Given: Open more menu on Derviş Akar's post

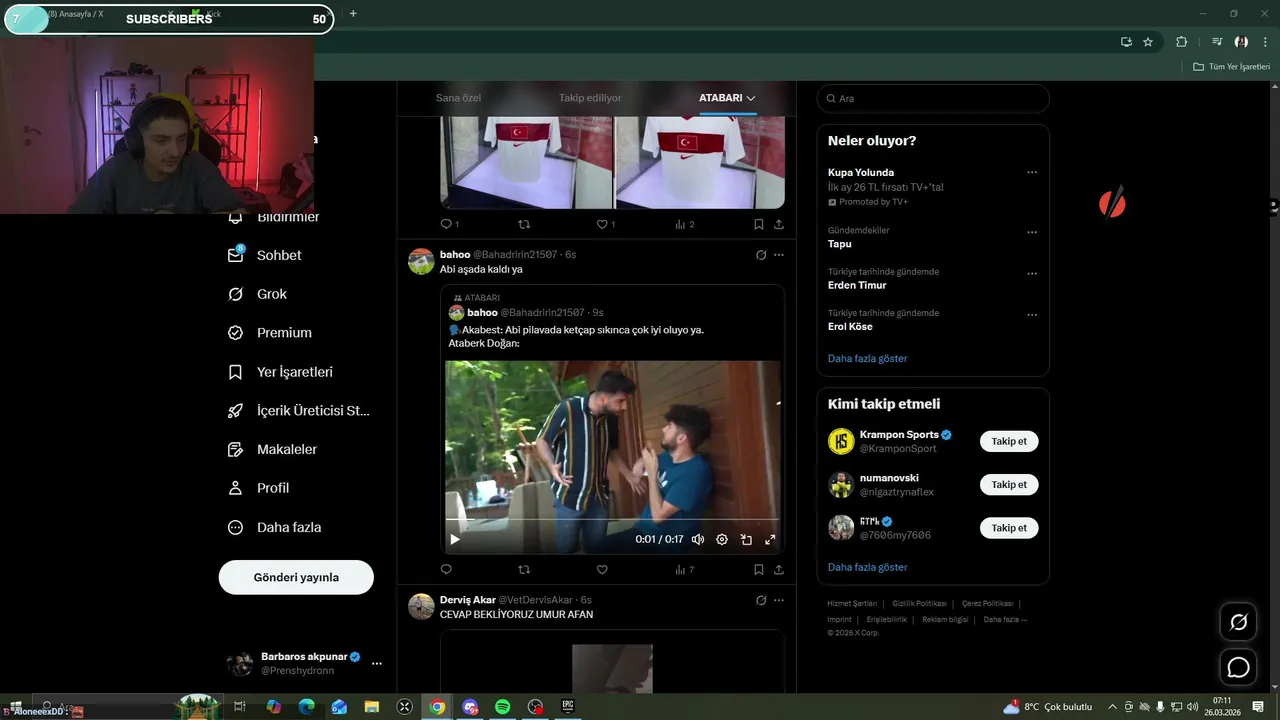Looking at the screenshot, I should tap(779, 600).
